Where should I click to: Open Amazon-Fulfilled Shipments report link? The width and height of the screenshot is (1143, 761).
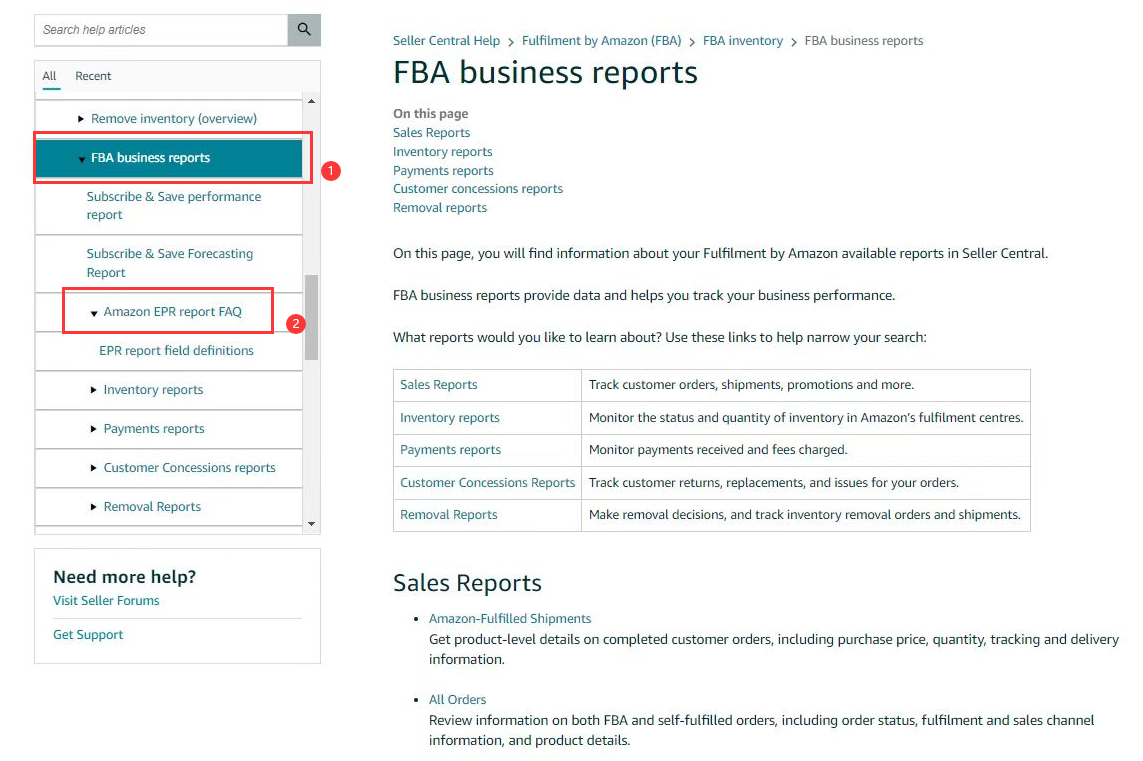point(510,619)
